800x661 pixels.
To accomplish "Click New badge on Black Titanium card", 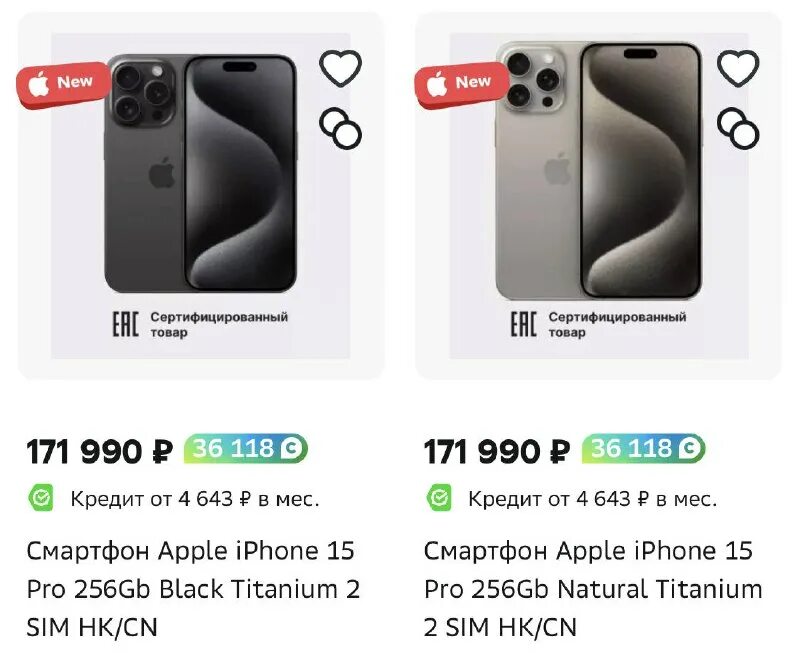I will (60, 83).
